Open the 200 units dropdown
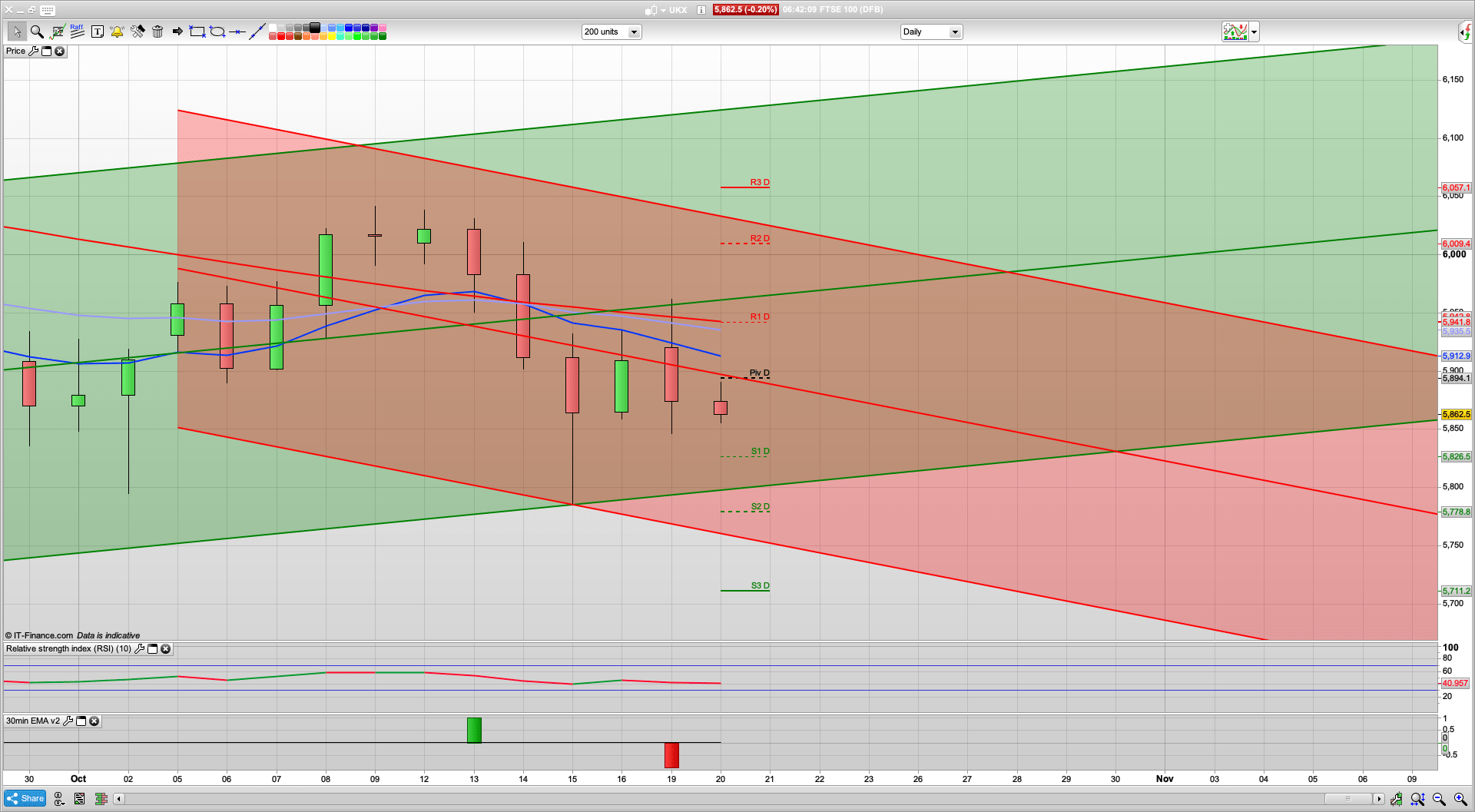Viewport: 1475px width, 812px height. pos(633,31)
